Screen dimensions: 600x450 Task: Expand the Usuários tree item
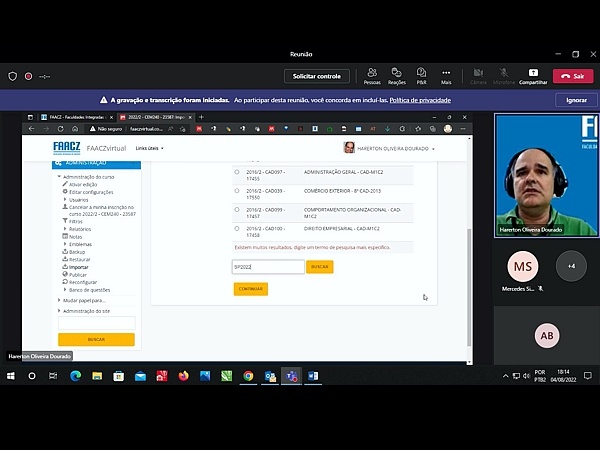tap(65, 200)
